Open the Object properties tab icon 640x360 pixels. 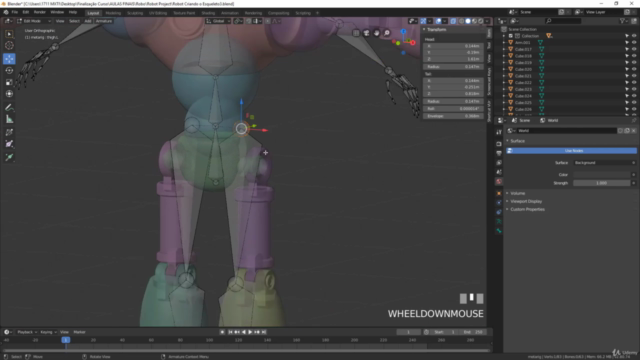click(x=499, y=193)
